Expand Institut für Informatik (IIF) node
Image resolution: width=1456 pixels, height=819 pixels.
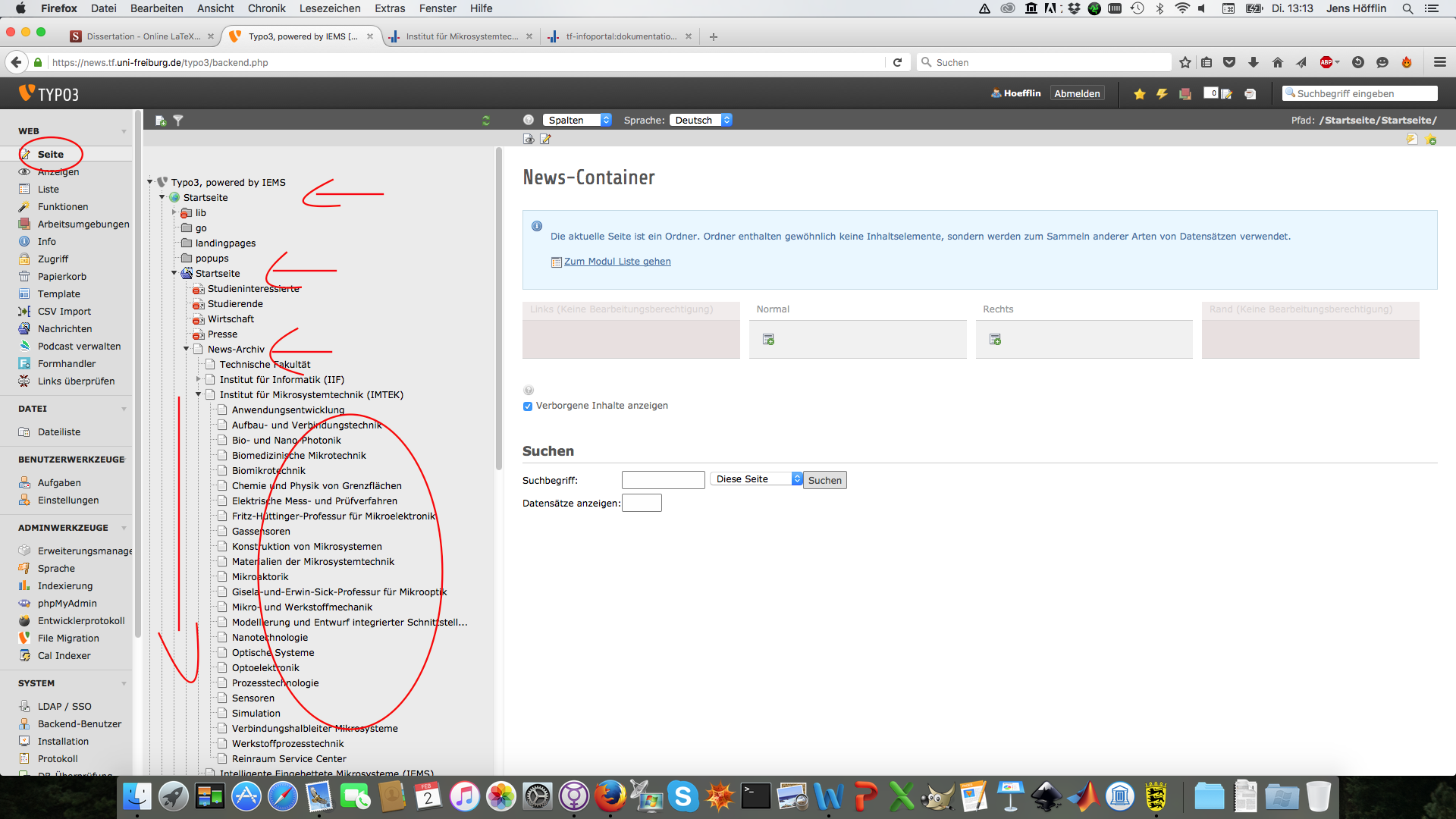tap(199, 379)
